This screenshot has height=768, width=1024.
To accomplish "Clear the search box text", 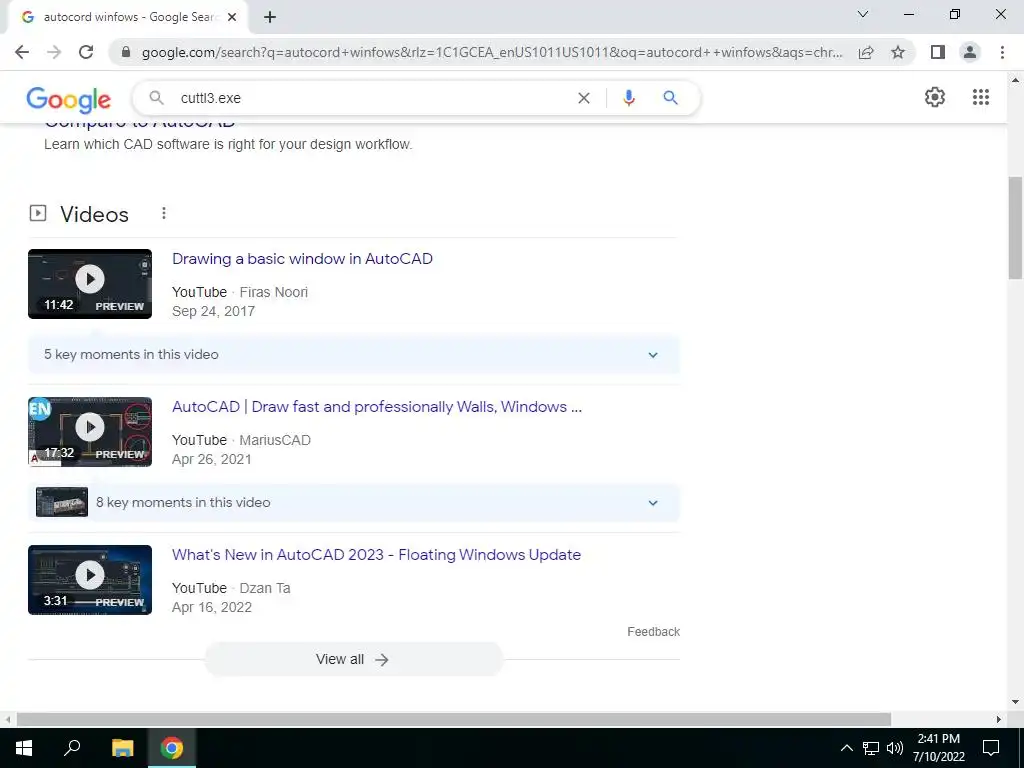I will [584, 98].
